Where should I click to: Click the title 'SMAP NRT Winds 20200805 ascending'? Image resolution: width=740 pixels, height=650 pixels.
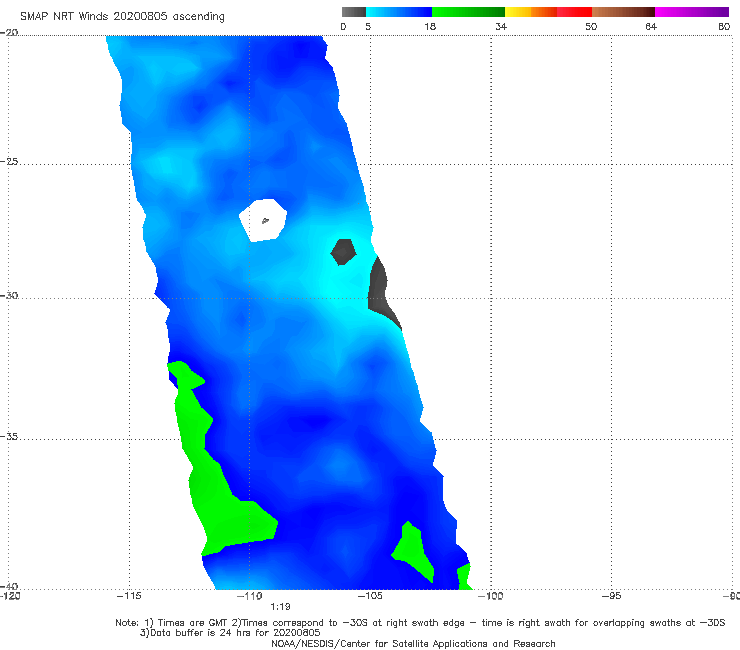pos(122,16)
